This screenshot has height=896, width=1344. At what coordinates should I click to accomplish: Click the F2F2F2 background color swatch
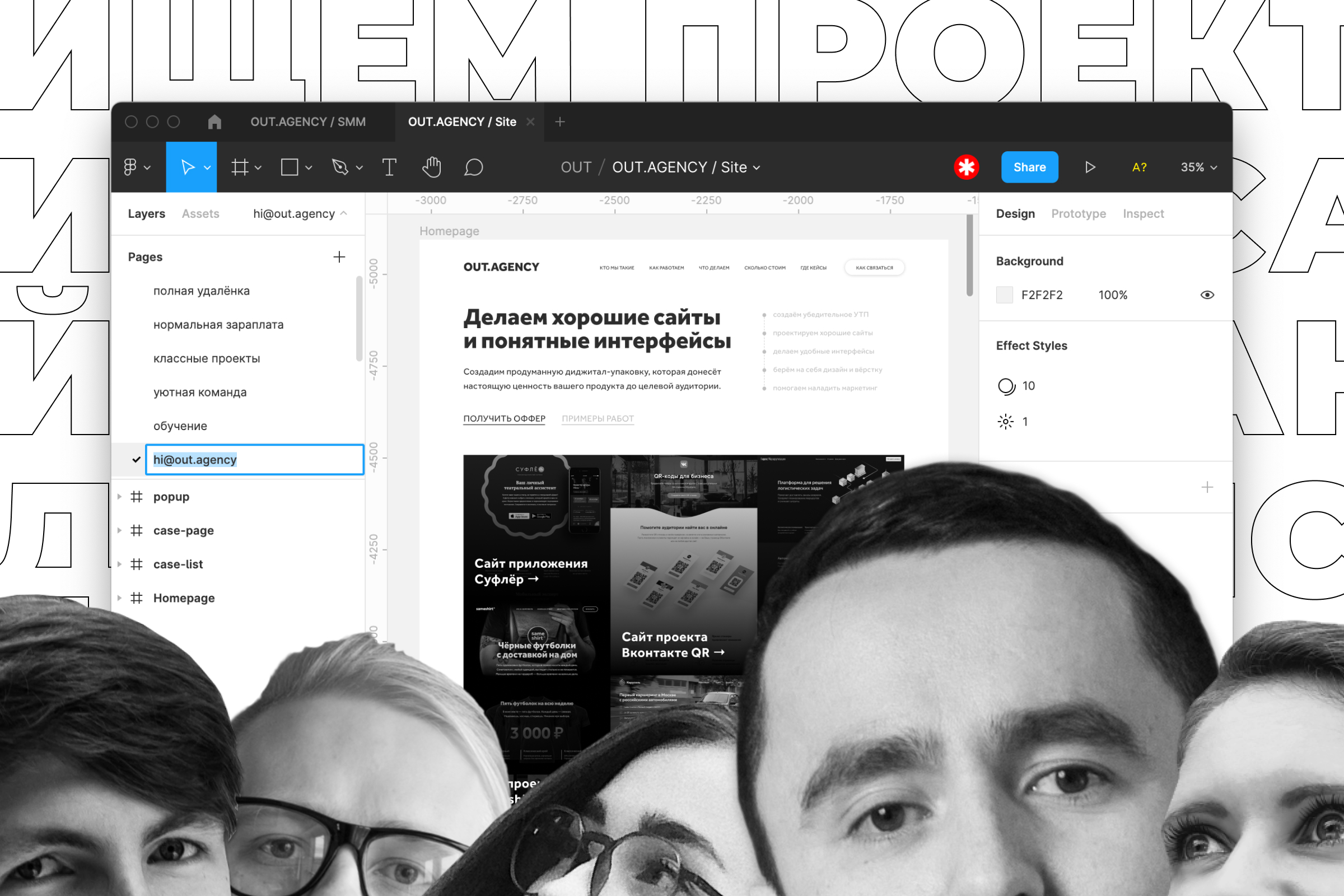coord(1005,295)
